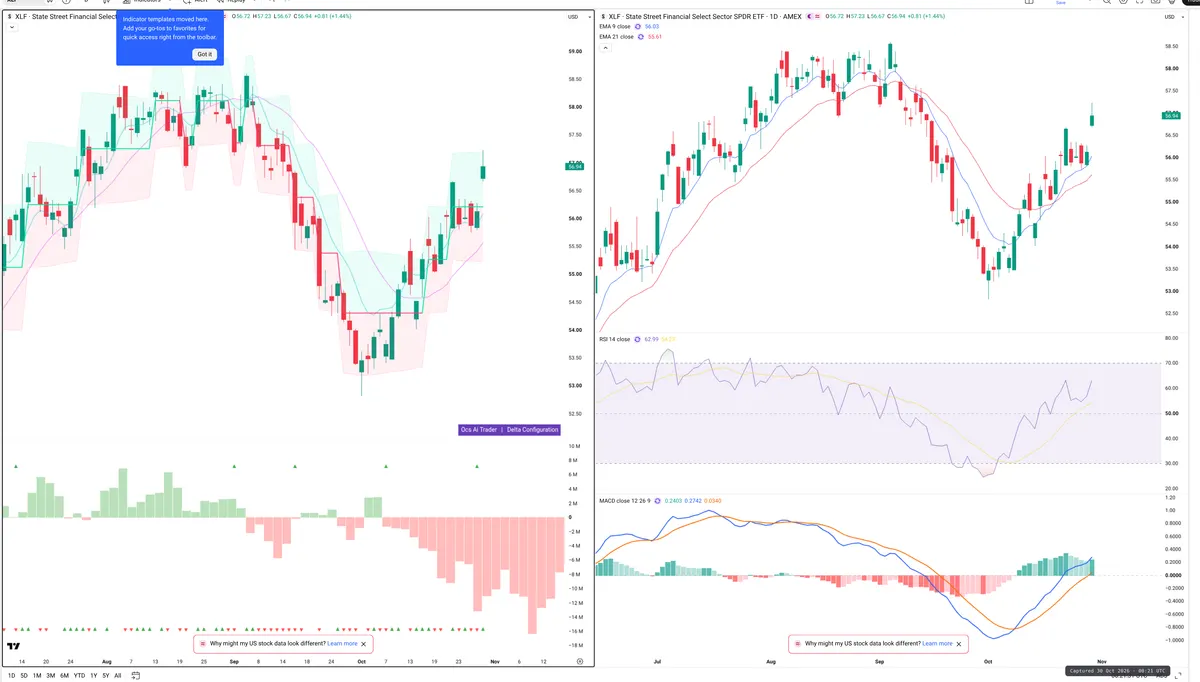Click the flag icon in the left chart's data notice
This screenshot has width=1200, height=682.
(x=202, y=644)
